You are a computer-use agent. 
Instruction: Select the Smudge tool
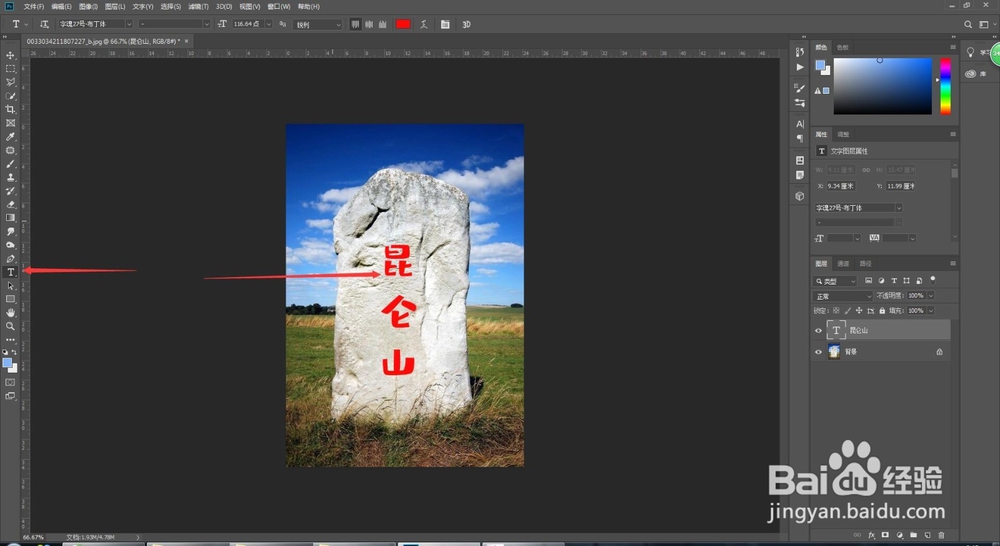coord(10,232)
